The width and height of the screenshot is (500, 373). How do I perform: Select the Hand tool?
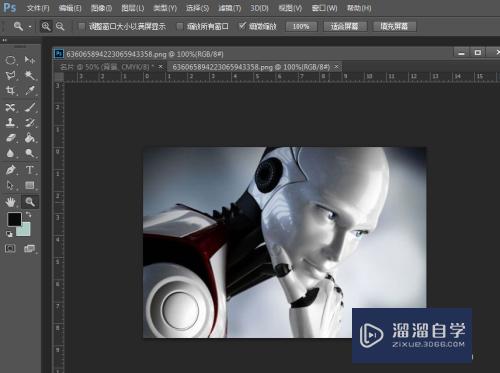pyautogui.click(x=10, y=202)
